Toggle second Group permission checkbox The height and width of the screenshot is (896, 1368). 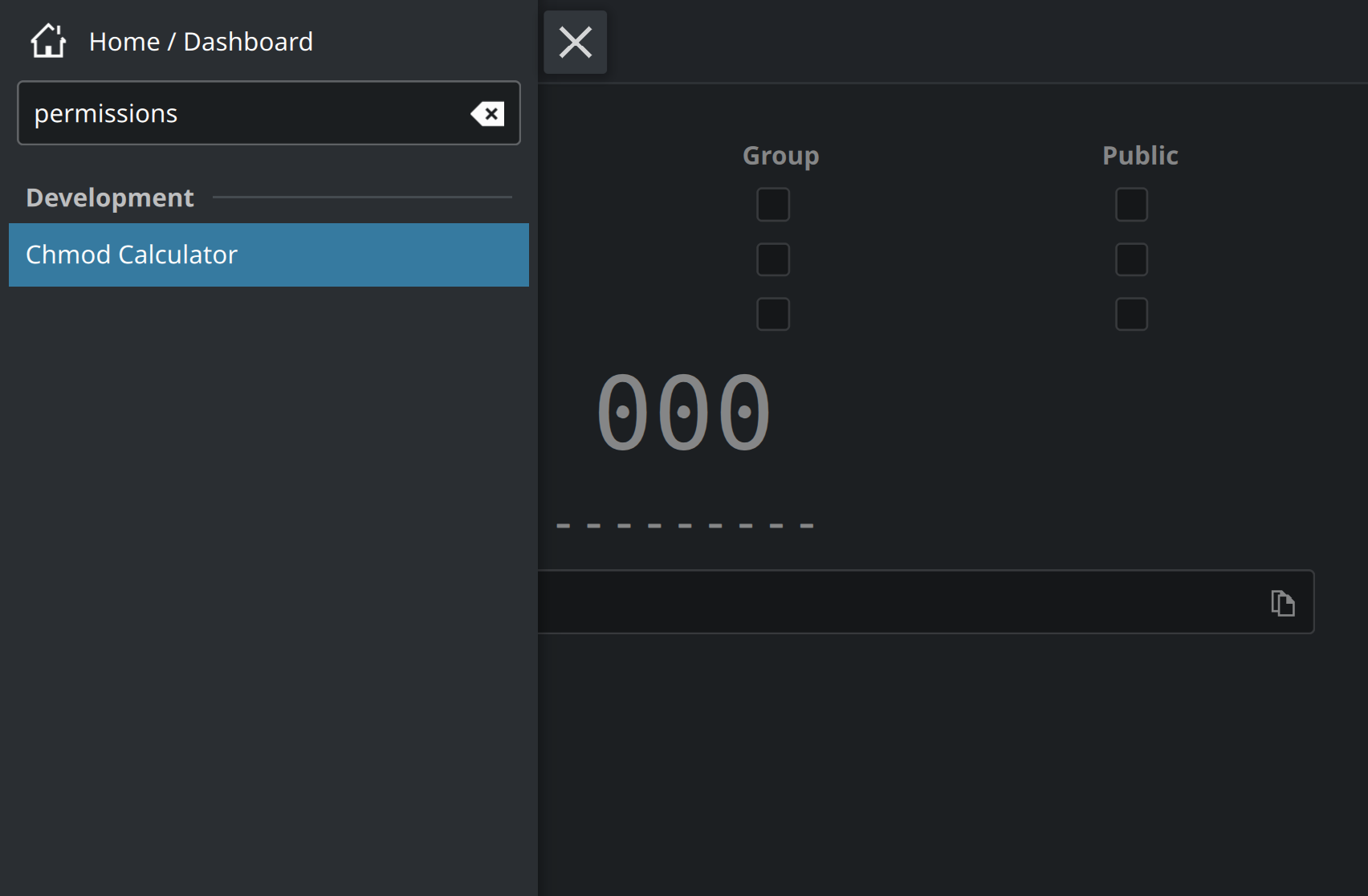(x=773, y=259)
